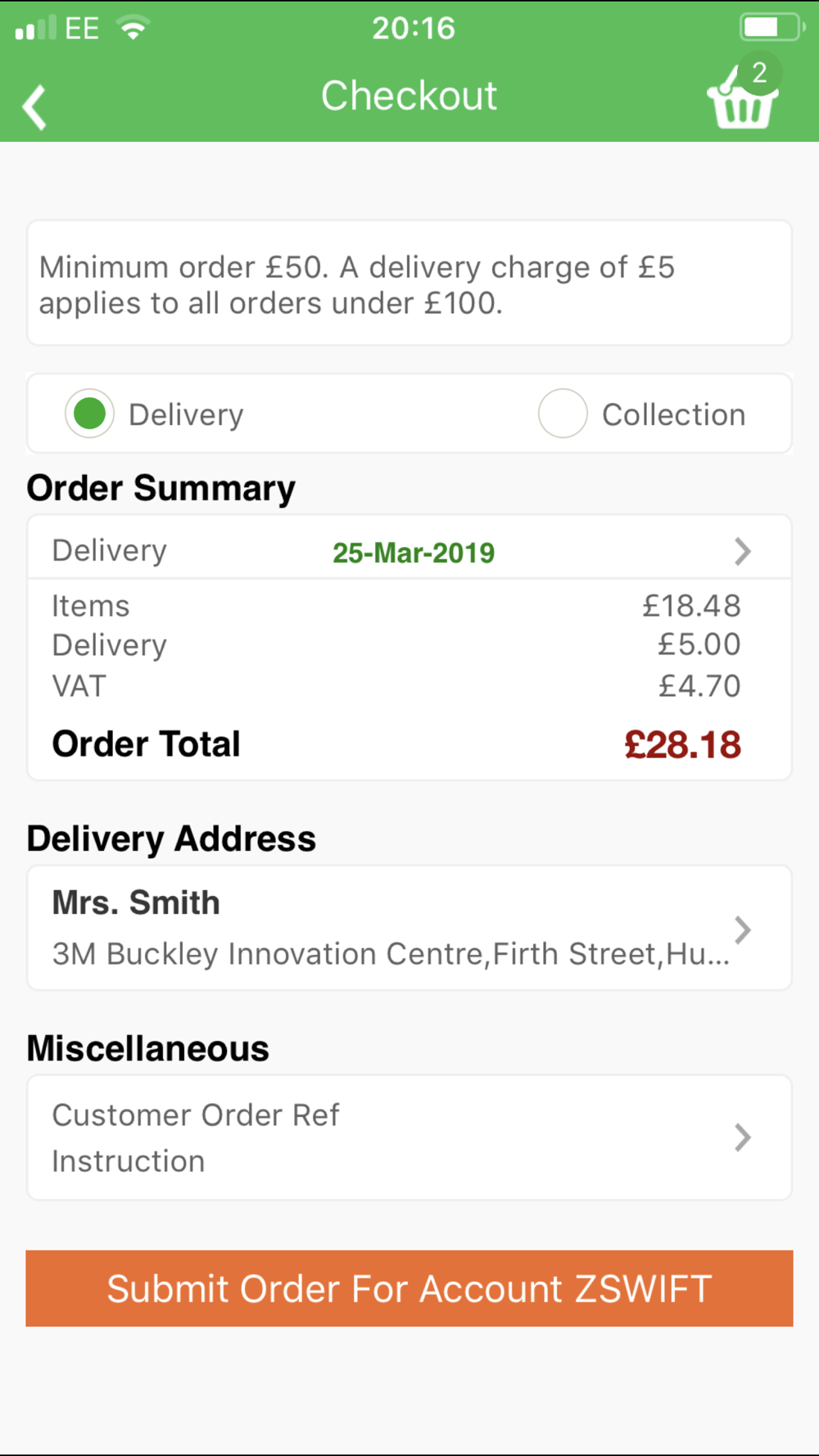819x1456 pixels.
Task: Tap the Order Total amount £28.18
Action: click(682, 745)
